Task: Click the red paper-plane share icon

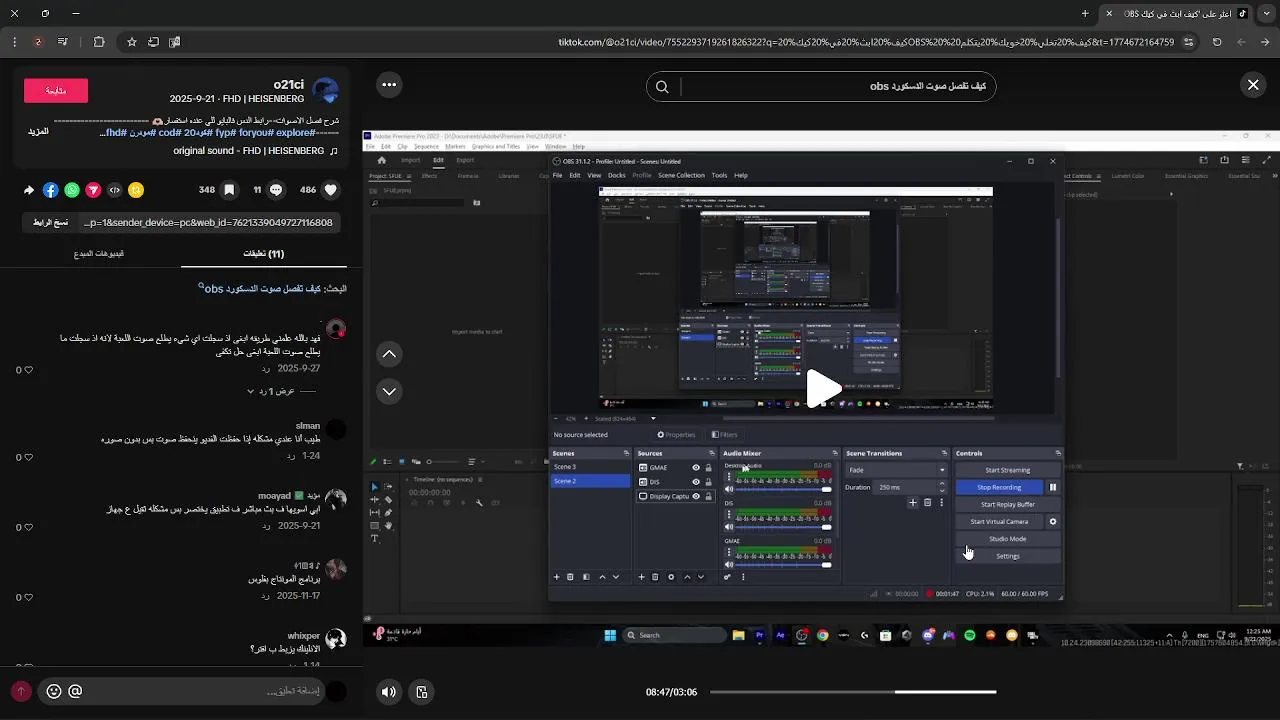Action: tap(93, 190)
